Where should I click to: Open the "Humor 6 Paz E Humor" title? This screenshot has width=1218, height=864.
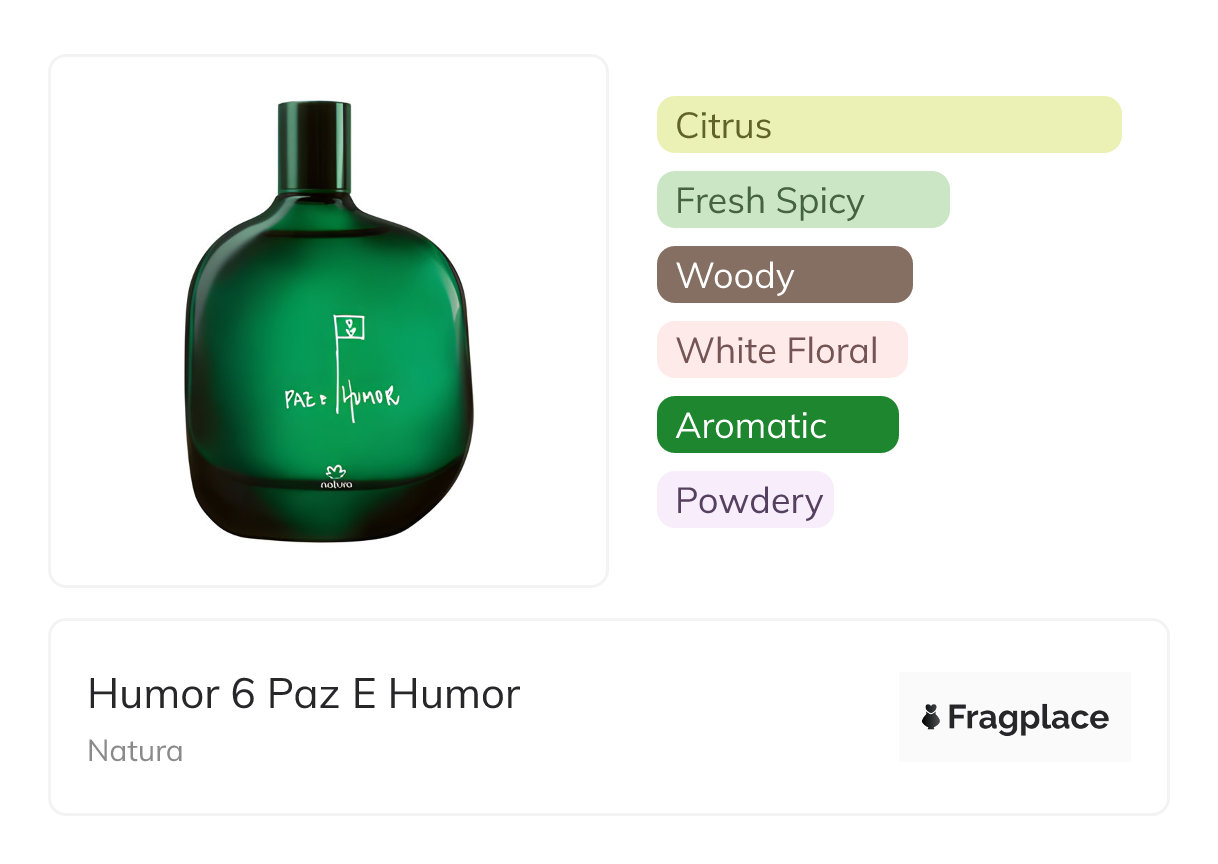coord(304,694)
